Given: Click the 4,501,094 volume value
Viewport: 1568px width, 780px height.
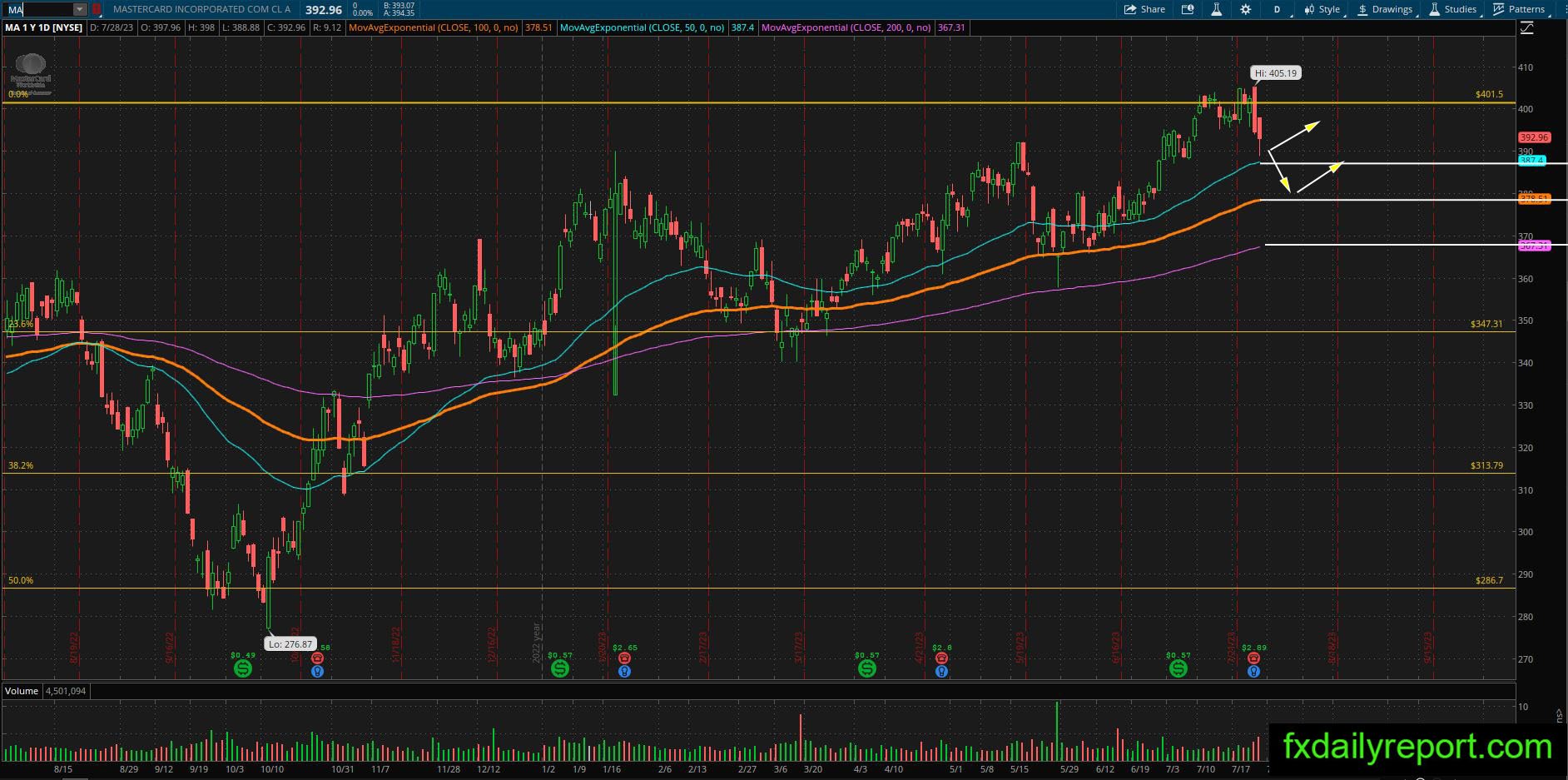Looking at the screenshot, I should [x=64, y=691].
